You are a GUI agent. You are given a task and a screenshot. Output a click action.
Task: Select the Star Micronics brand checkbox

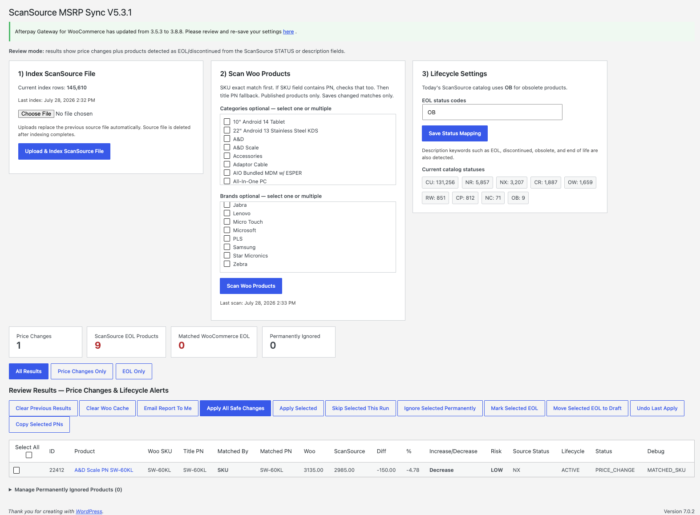click(x=227, y=256)
